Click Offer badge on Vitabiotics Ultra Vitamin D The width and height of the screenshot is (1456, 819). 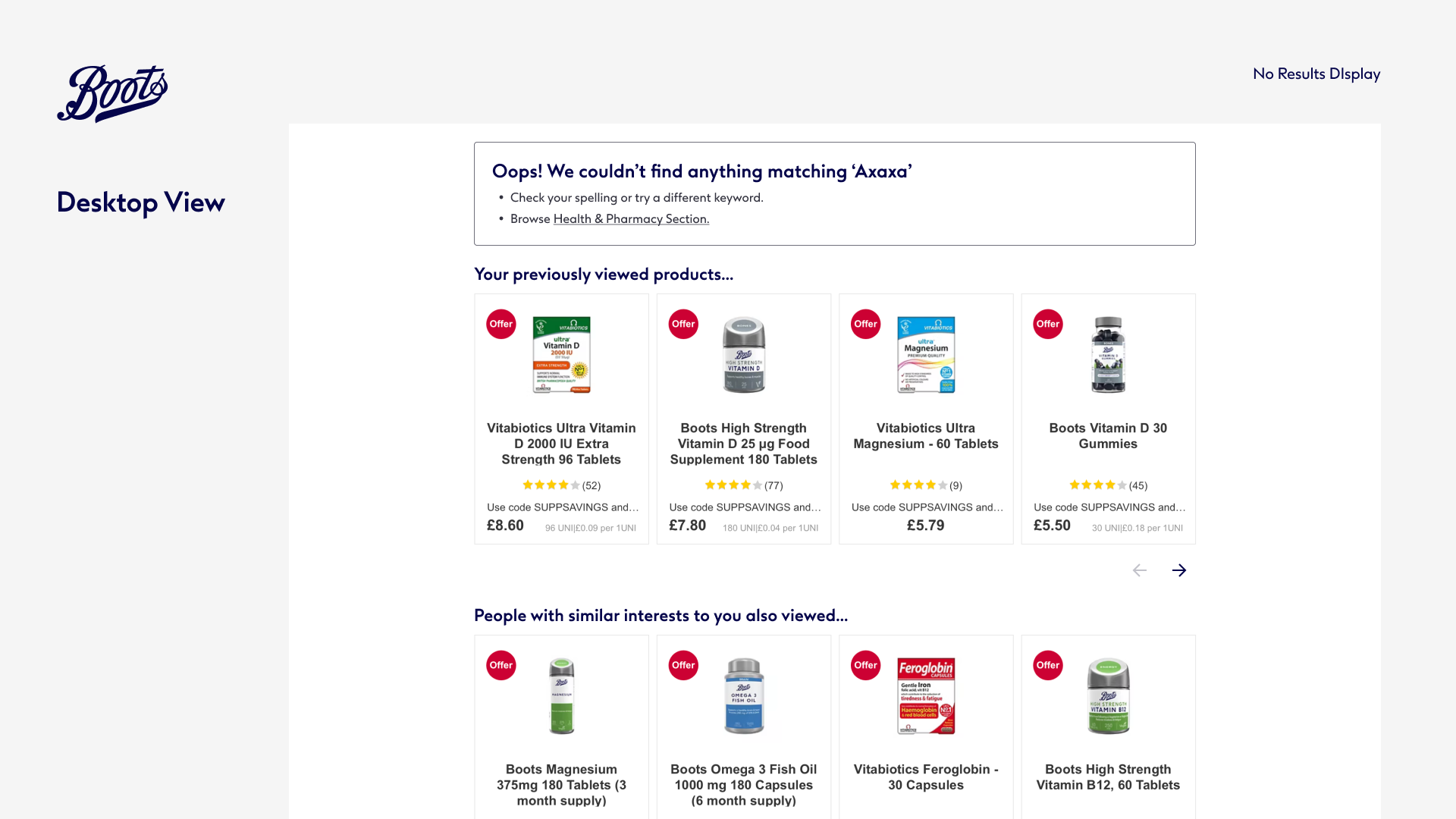(x=500, y=324)
